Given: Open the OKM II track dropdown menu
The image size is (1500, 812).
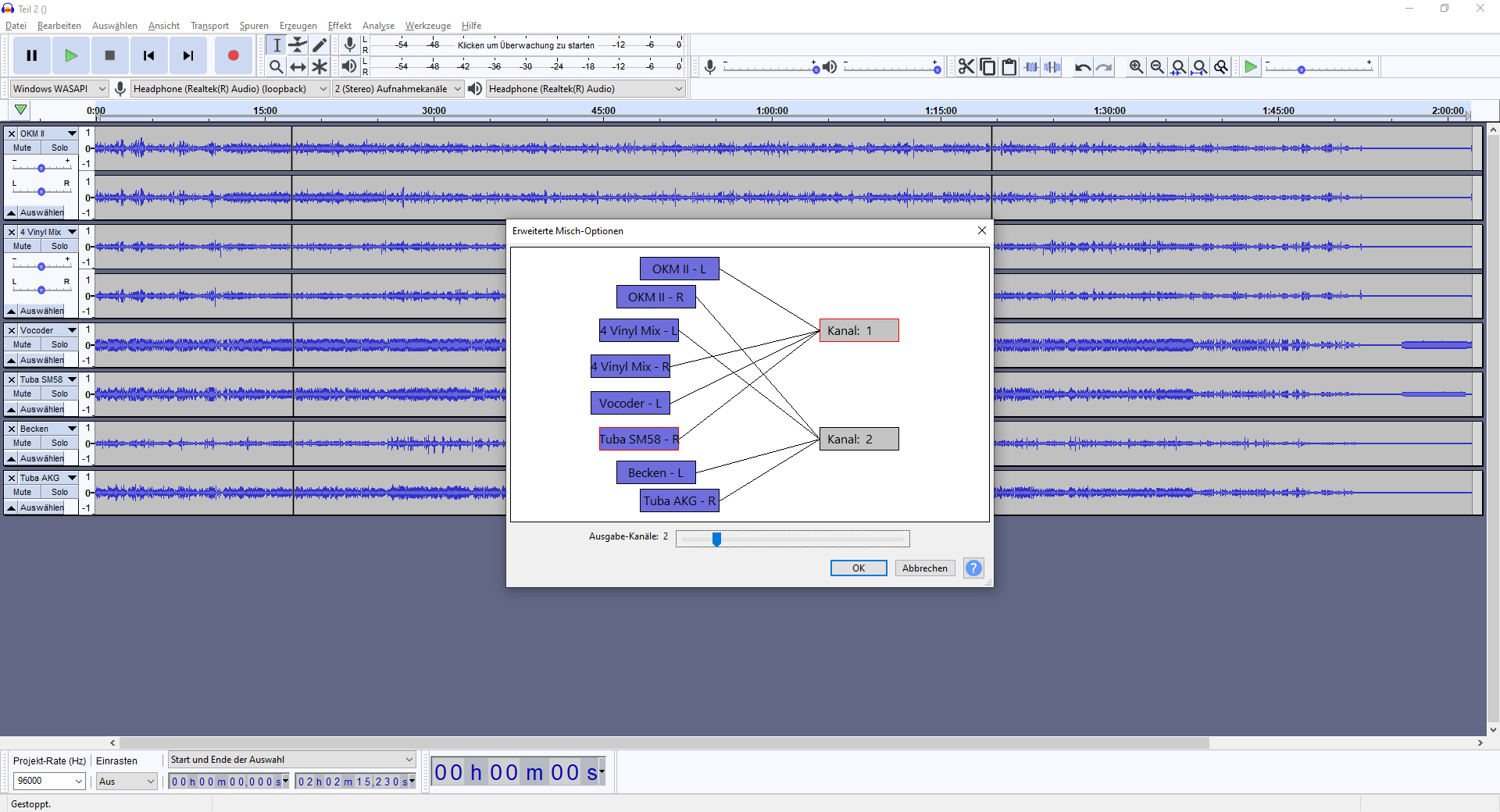Looking at the screenshot, I should (72, 134).
